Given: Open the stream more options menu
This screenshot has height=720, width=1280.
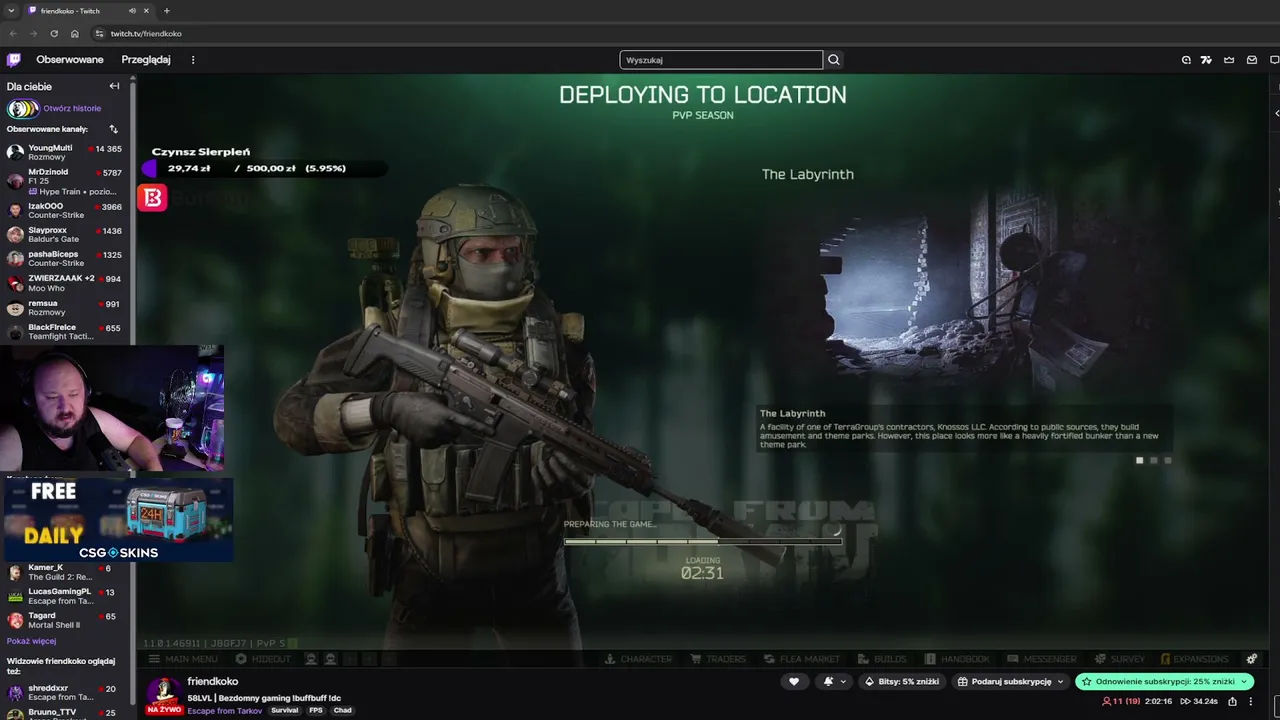Looking at the screenshot, I should pyautogui.click(x=1250, y=702).
